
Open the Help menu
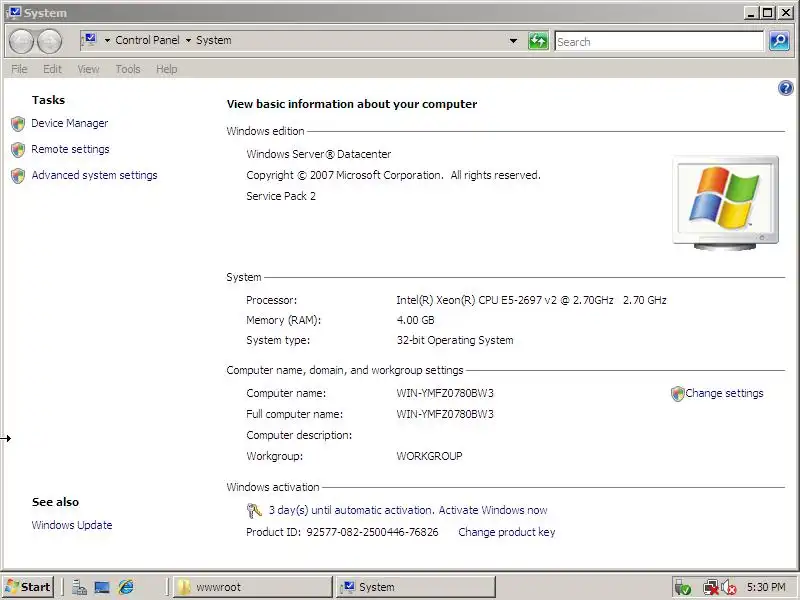pos(166,69)
